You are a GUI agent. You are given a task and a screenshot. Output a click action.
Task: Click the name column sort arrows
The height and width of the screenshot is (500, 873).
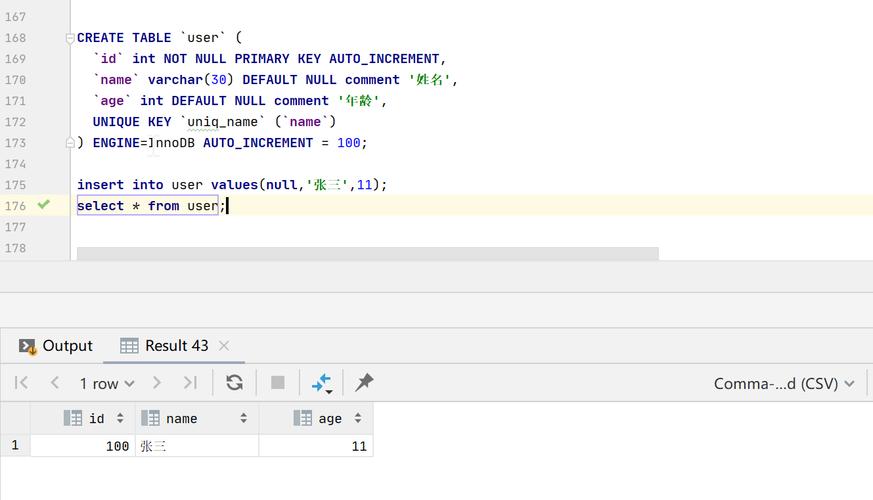(x=243, y=418)
